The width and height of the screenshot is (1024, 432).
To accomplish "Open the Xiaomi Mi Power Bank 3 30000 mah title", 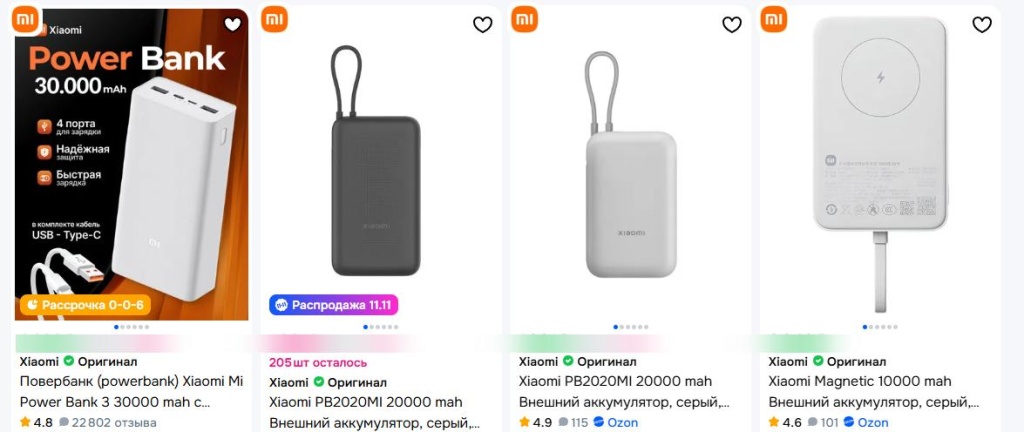I will point(131,391).
